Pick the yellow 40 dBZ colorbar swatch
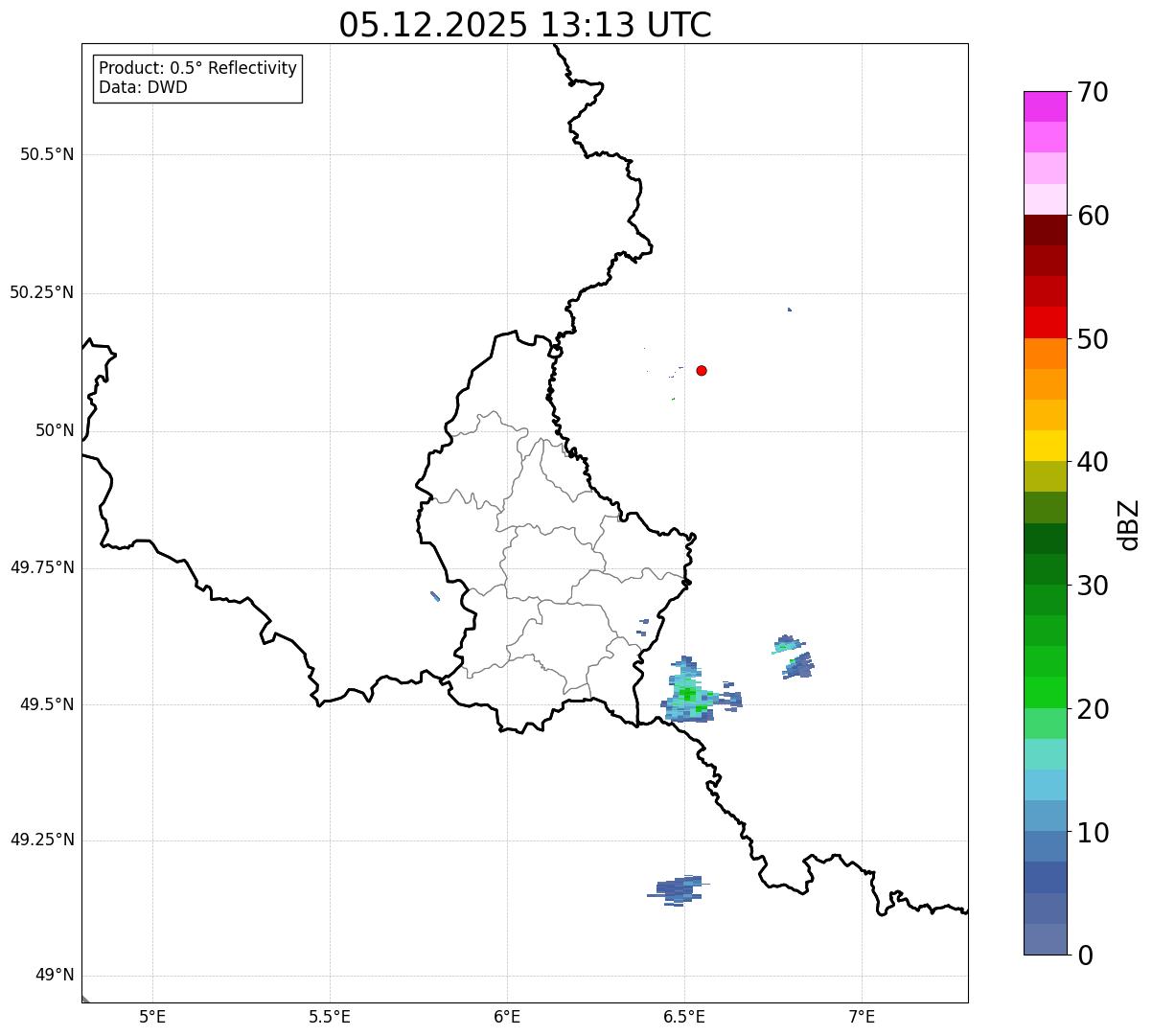 [1045, 446]
